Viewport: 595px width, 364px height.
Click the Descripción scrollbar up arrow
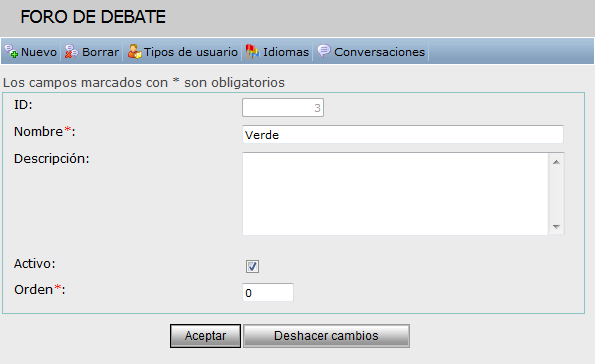point(556,162)
